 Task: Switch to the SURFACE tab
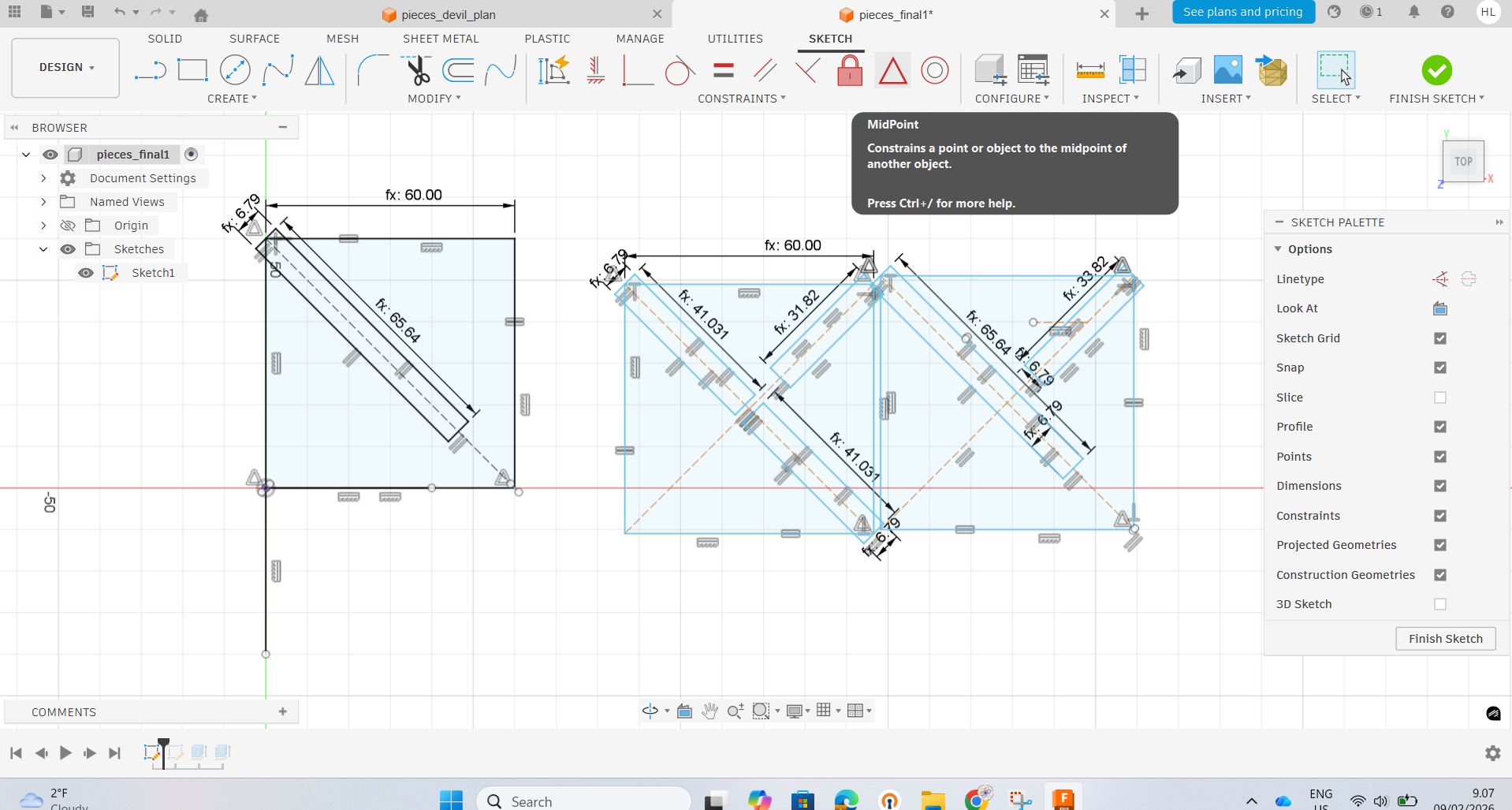[x=254, y=39]
